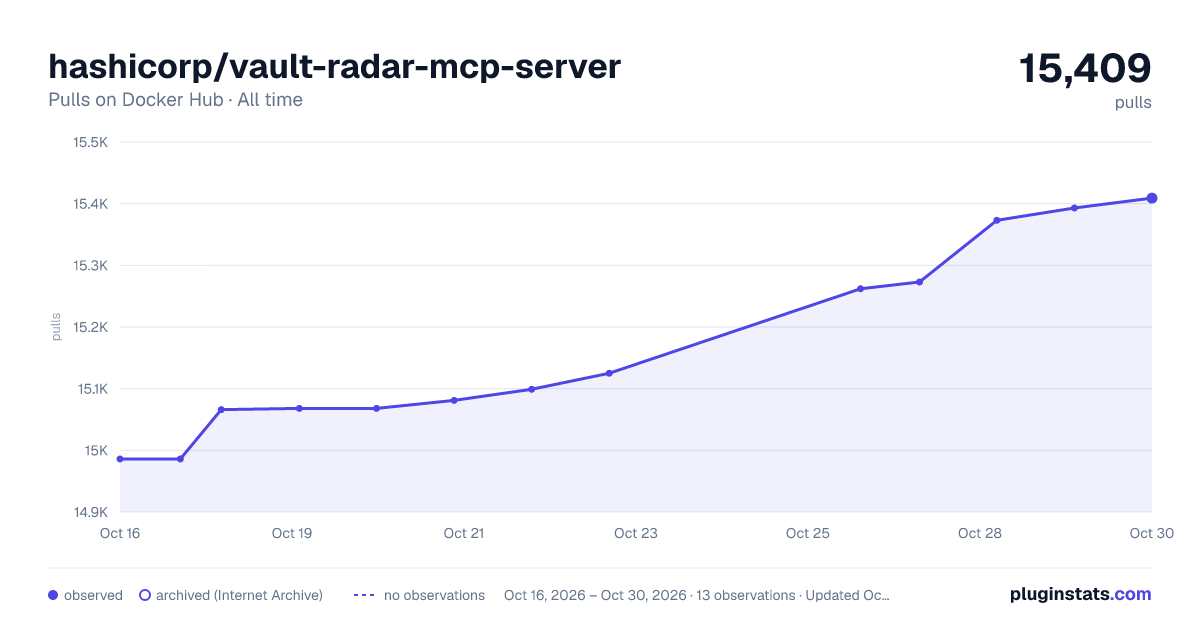Screen dimensions: 1200x630
Task: Click the 15.3K y-axis label
Action: pos(90,266)
